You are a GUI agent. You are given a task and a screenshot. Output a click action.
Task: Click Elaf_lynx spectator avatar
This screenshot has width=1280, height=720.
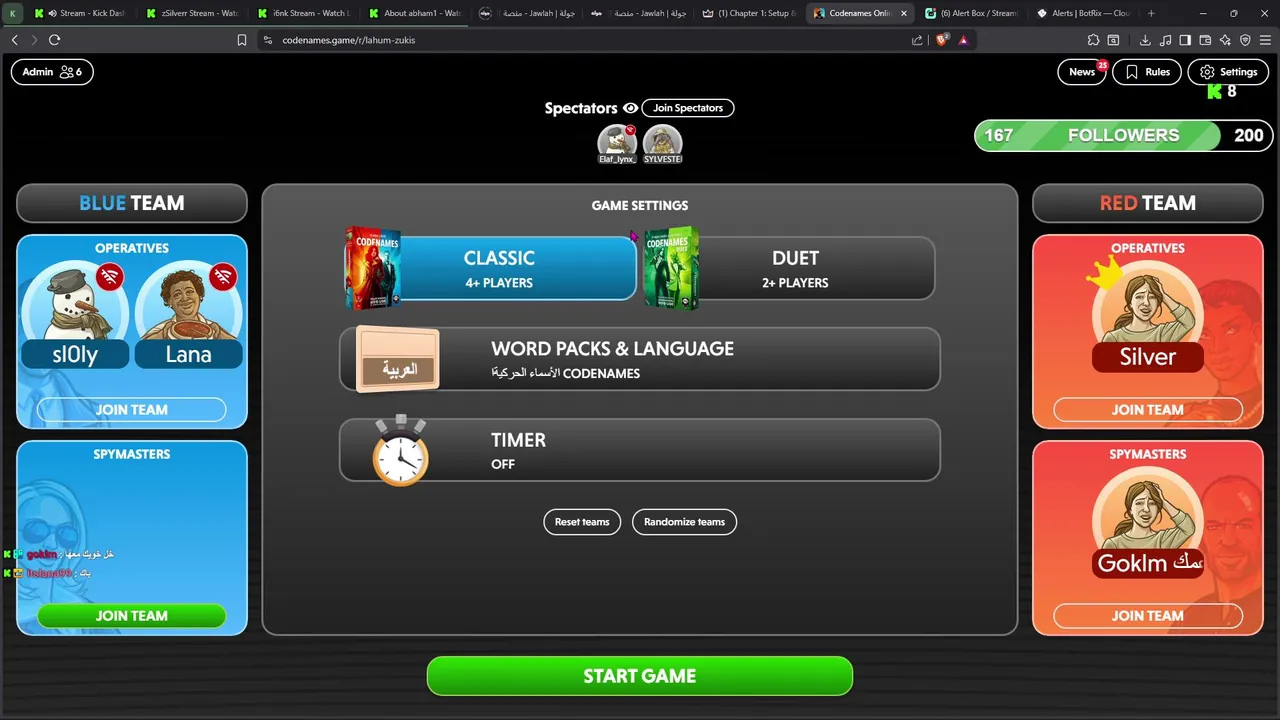tap(617, 143)
